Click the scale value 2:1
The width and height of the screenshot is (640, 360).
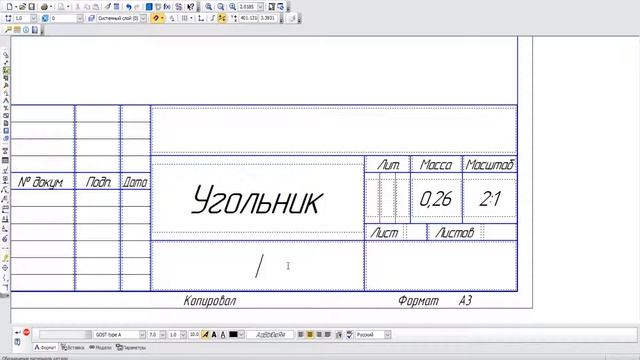pos(489,199)
